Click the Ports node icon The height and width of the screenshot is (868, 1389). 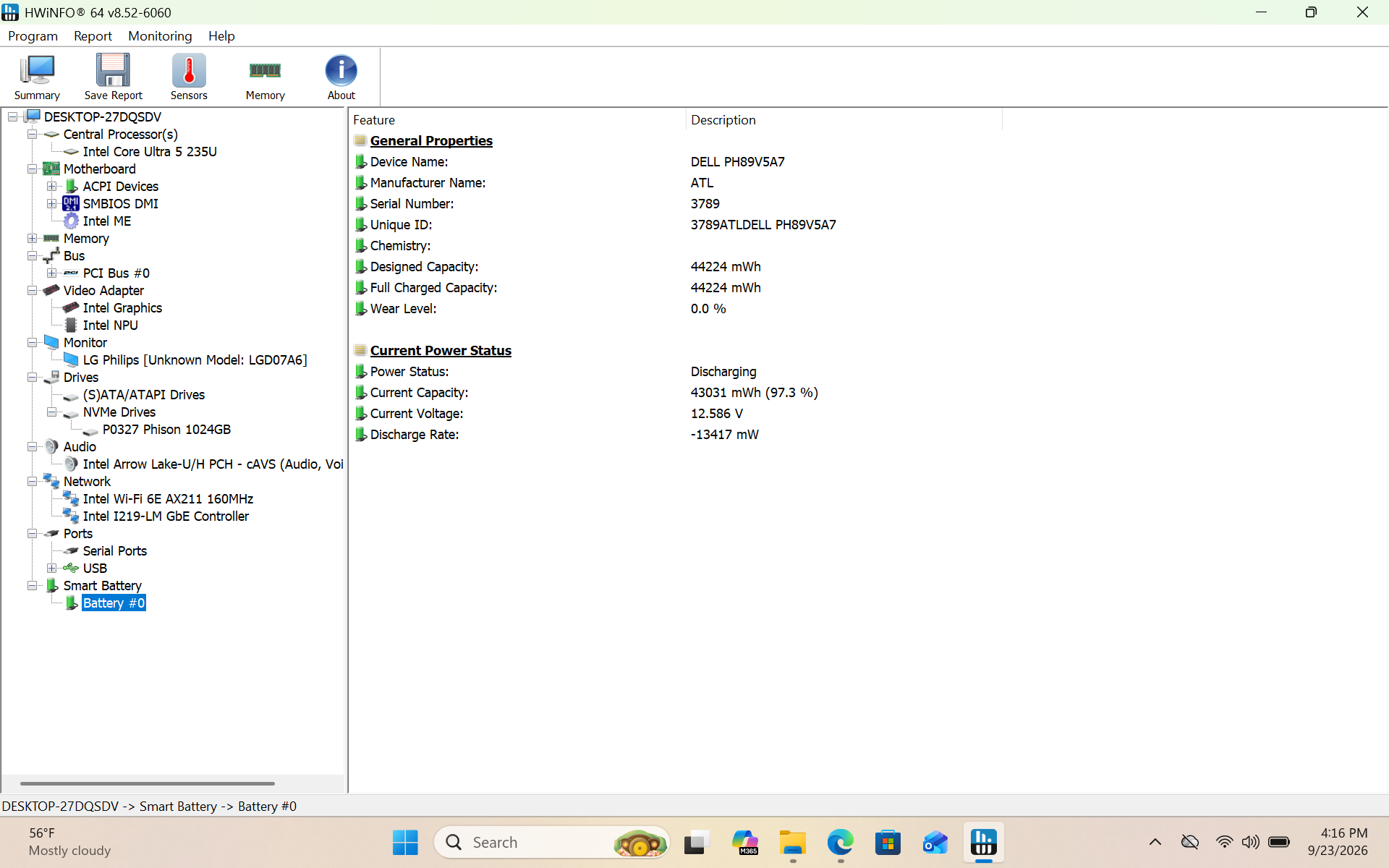pos(51,534)
